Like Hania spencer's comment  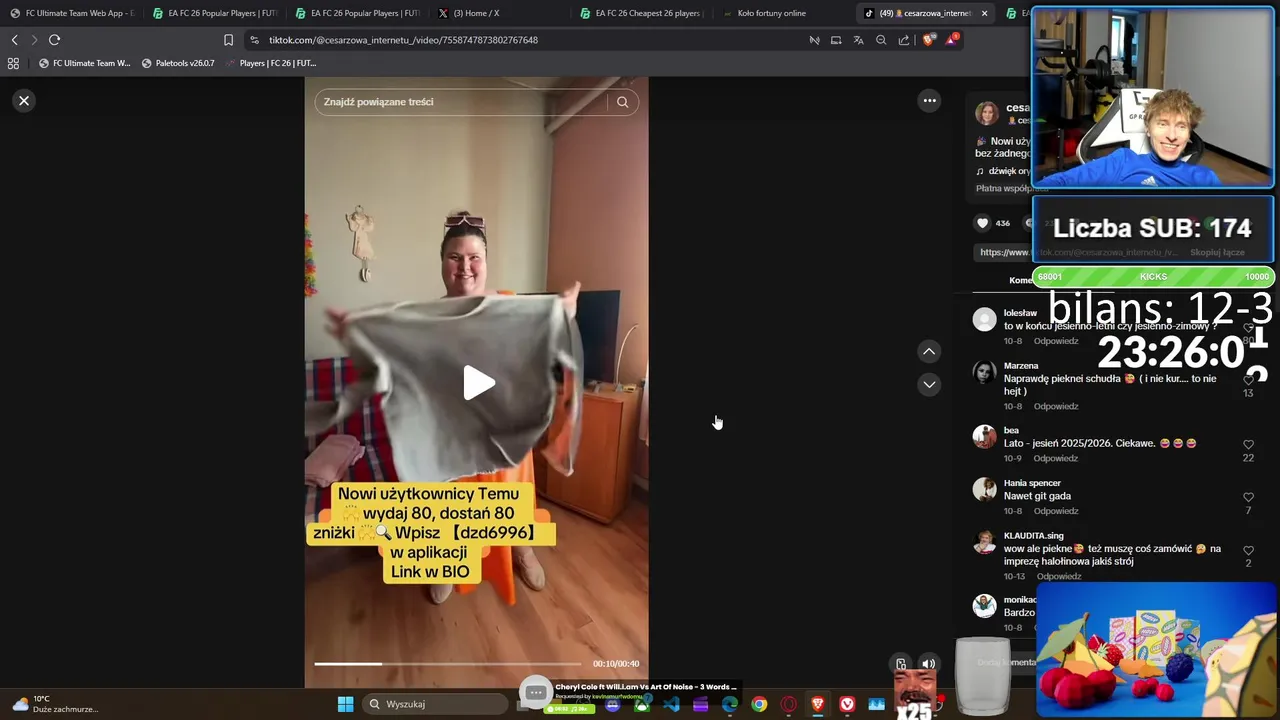tap(1248, 497)
